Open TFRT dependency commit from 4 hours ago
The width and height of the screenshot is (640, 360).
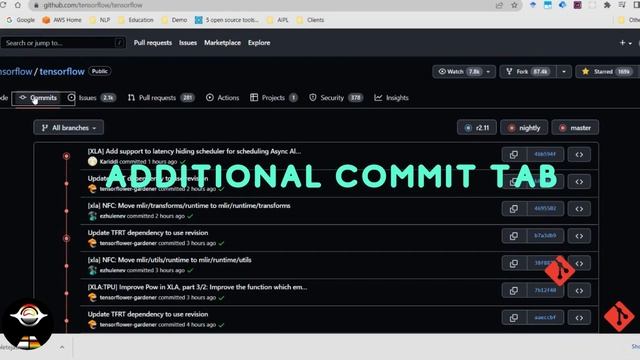[148, 314]
